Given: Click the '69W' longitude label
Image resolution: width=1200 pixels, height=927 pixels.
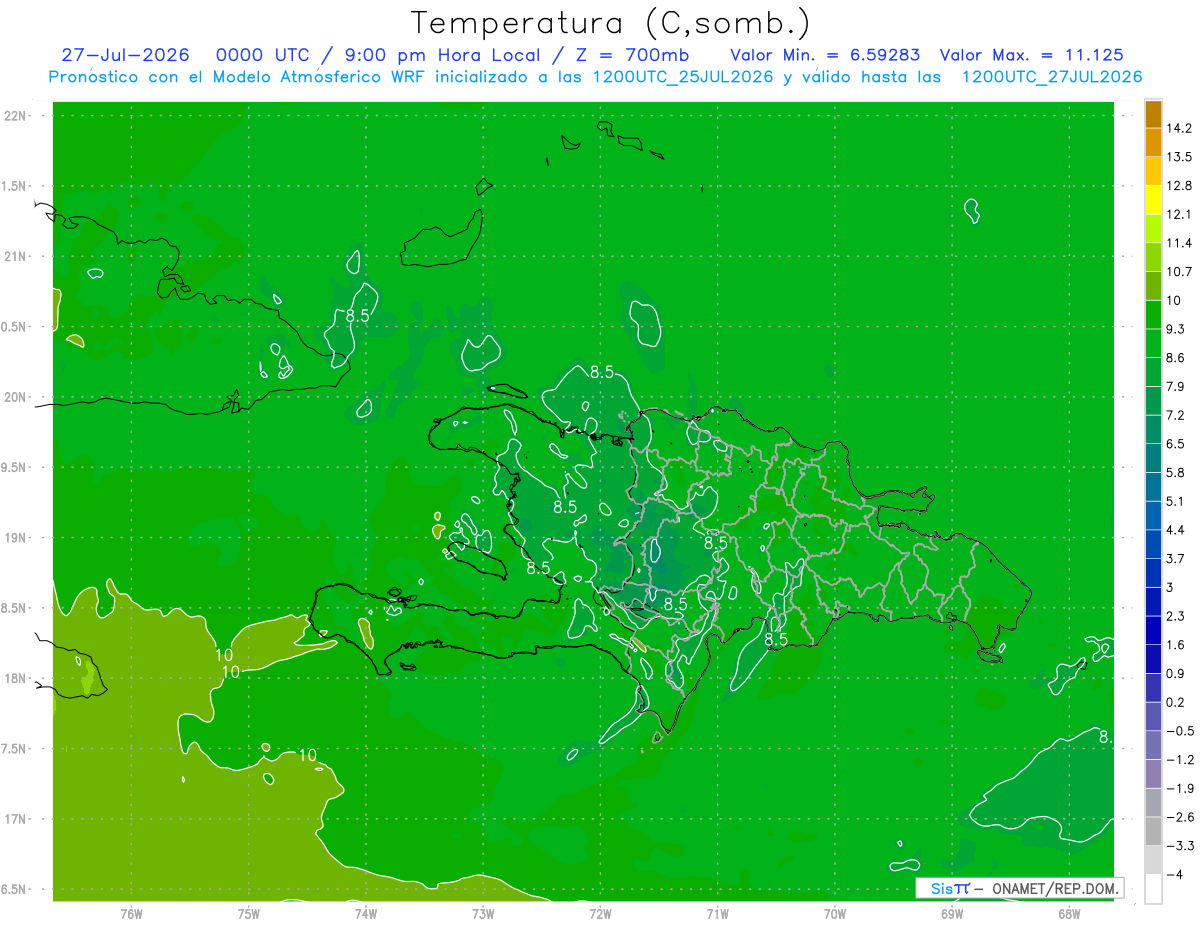Looking at the screenshot, I should (952, 914).
